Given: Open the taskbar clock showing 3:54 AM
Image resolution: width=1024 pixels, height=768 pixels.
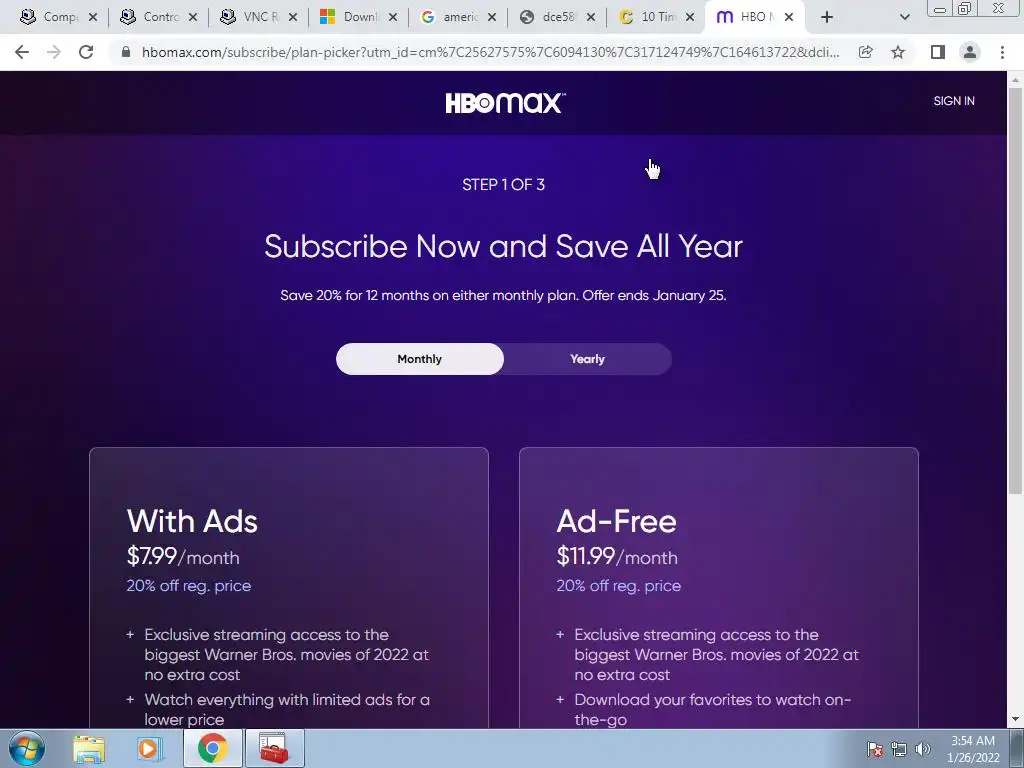Looking at the screenshot, I should [972, 749].
